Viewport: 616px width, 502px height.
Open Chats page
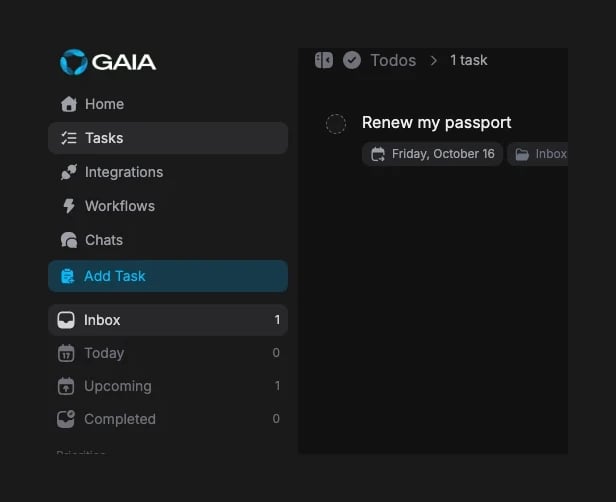point(168,240)
